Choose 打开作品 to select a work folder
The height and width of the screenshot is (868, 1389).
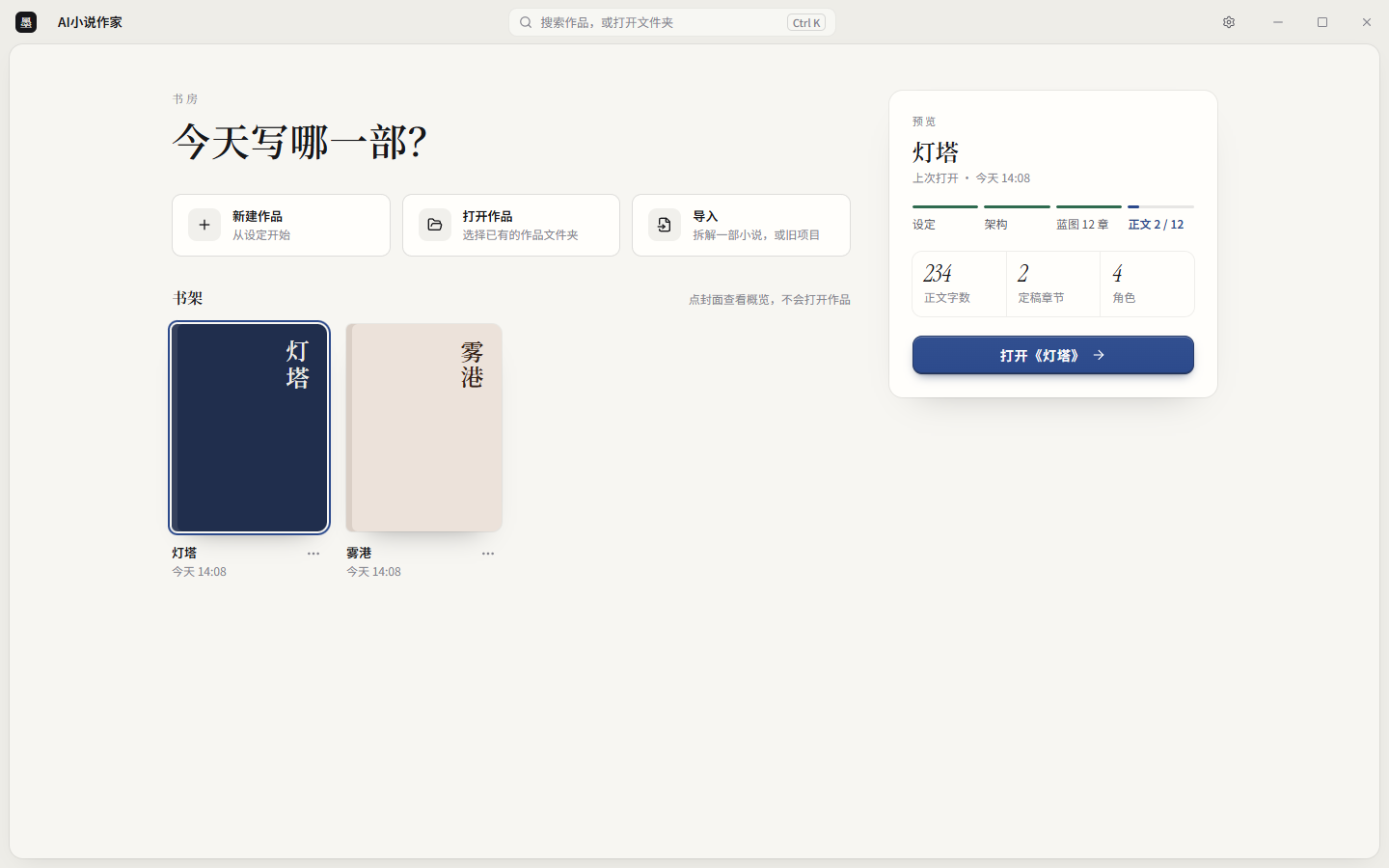pos(511,225)
